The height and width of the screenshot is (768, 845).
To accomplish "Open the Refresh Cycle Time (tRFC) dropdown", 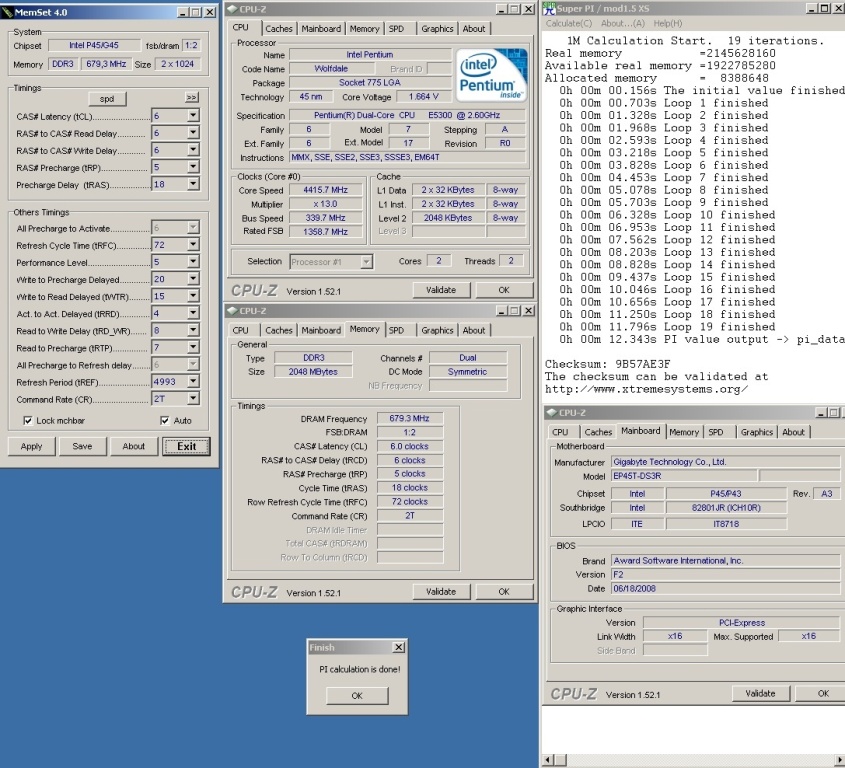I will click(x=193, y=245).
